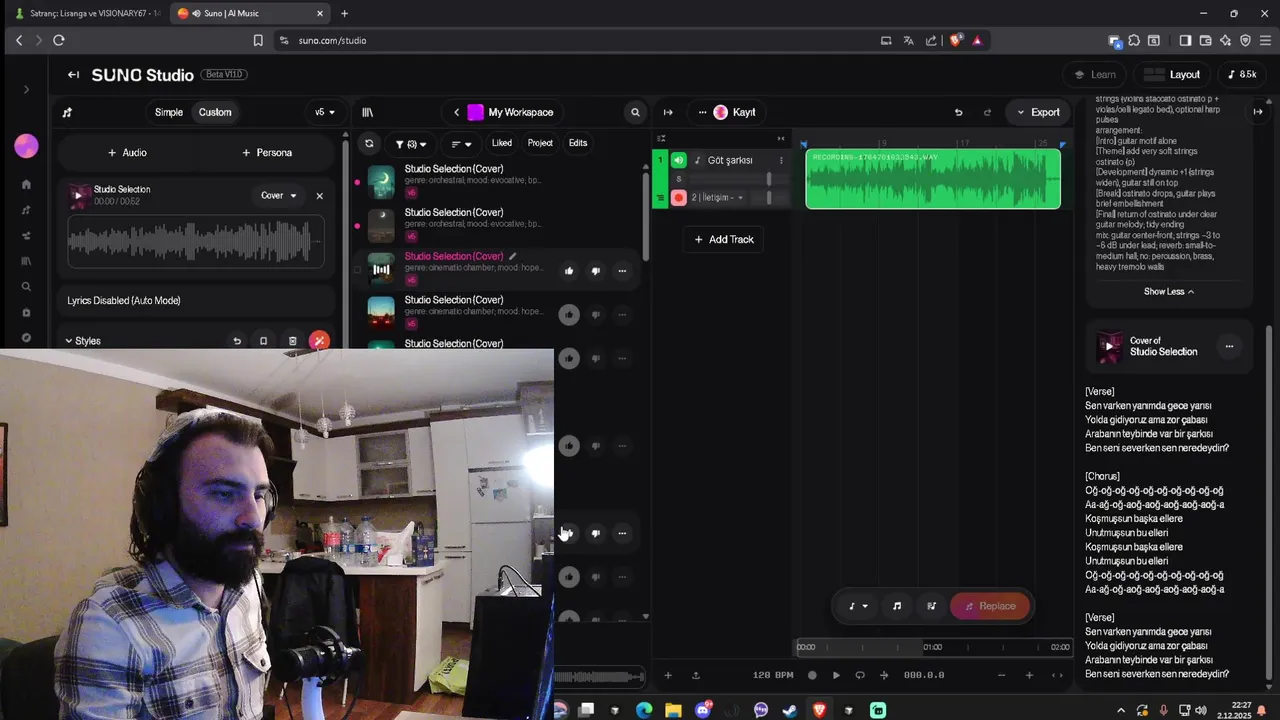This screenshot has width=1280, height=720.
Task: Arm the red record button on track 1
Action: (679, 198)
